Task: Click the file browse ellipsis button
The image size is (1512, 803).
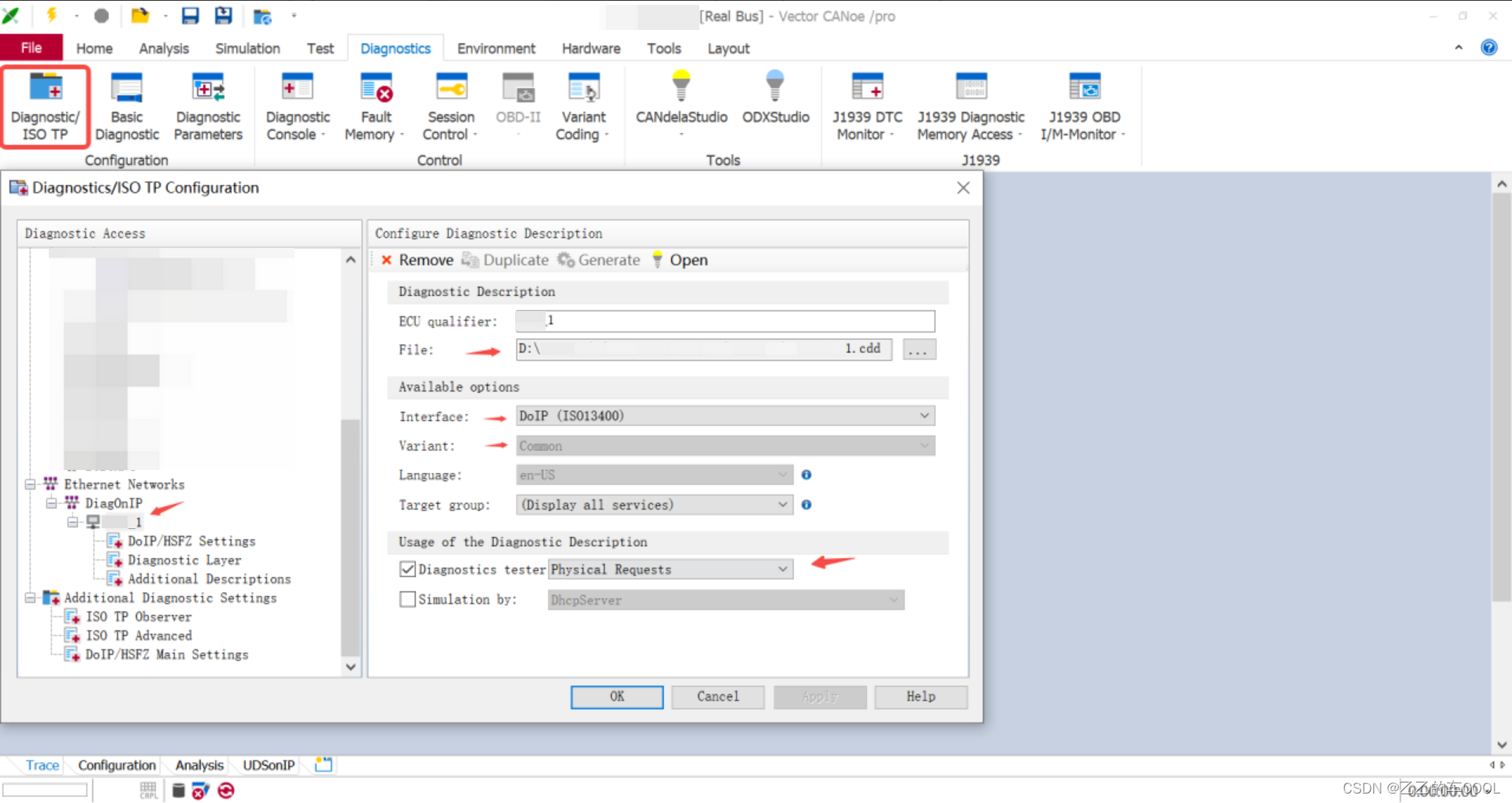Action: [919, 350]
